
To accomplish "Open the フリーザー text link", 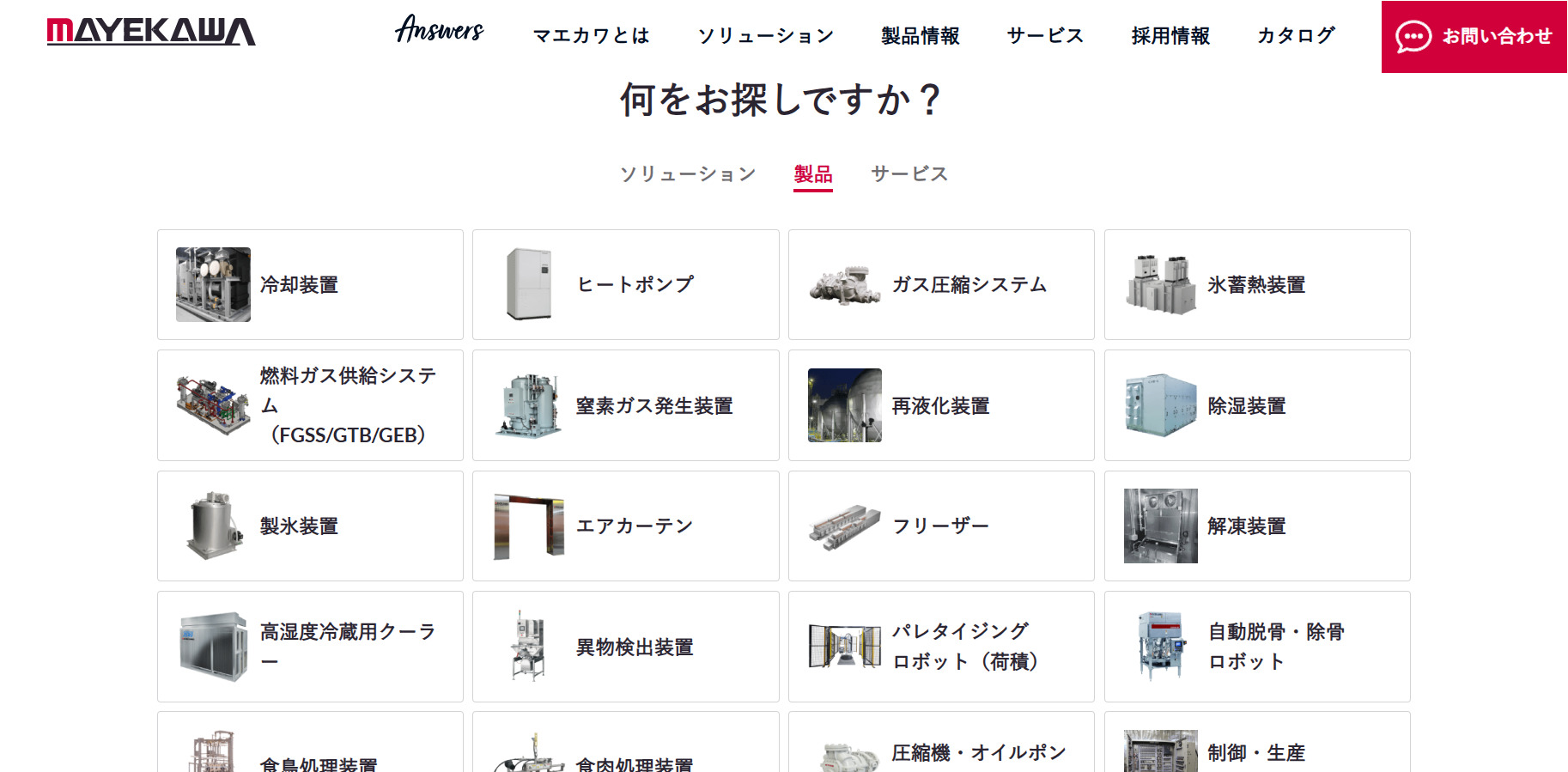I will 940,526.
